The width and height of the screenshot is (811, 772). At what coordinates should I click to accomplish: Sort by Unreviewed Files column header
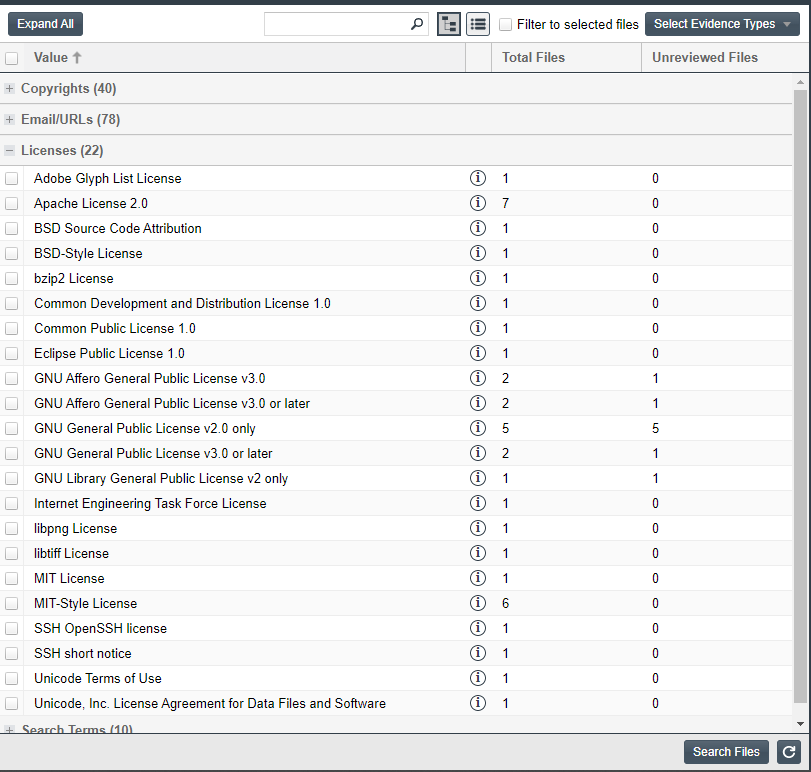coord(704,58)
